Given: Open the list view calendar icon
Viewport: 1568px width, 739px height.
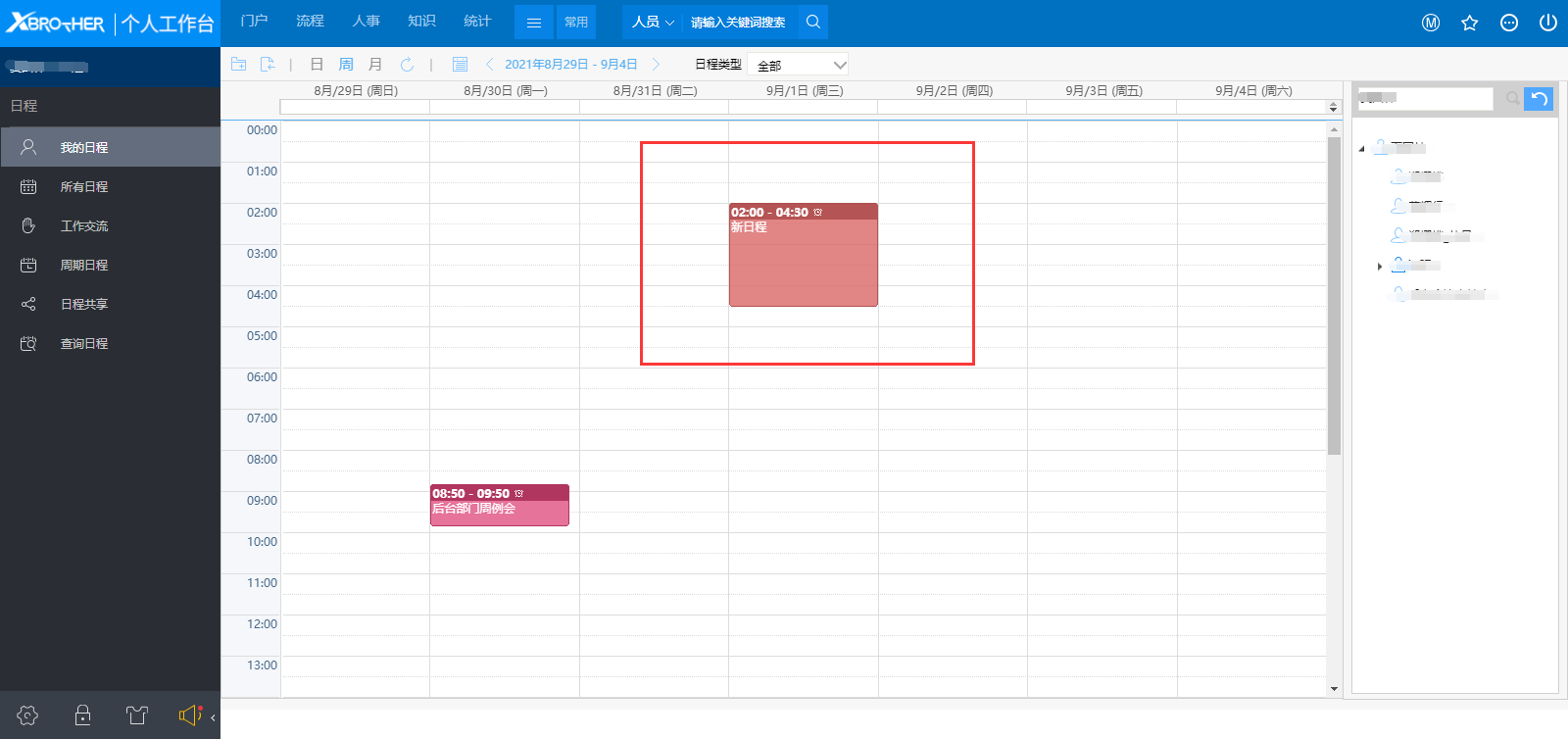Looking at the screenshot, I should pyautogui.click(x=460, y=65).
